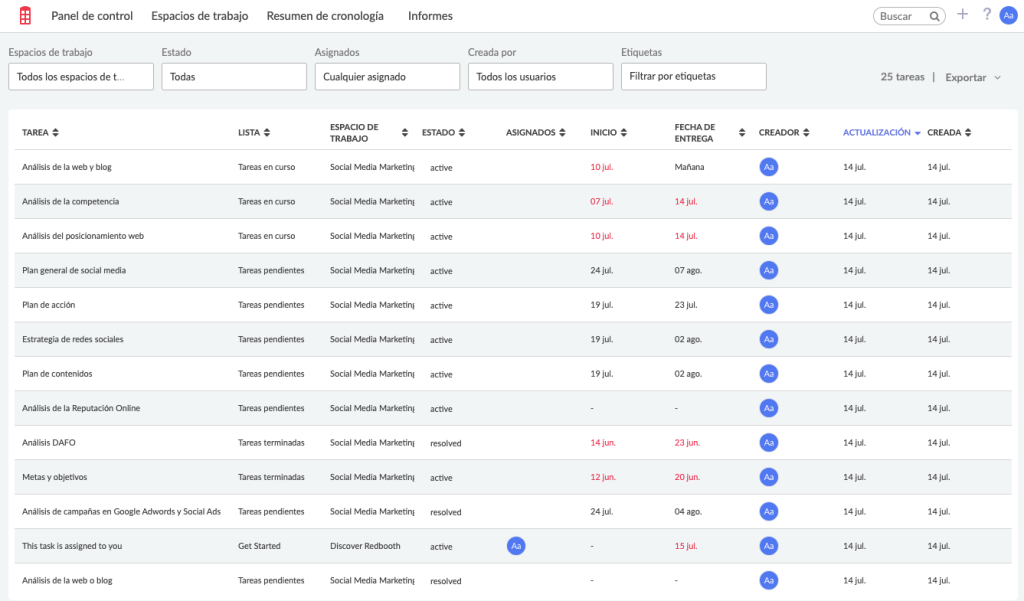Click the creator avatar for Análisis DAFO
This screenshot has width=1024, height=601.
point(769,442)
